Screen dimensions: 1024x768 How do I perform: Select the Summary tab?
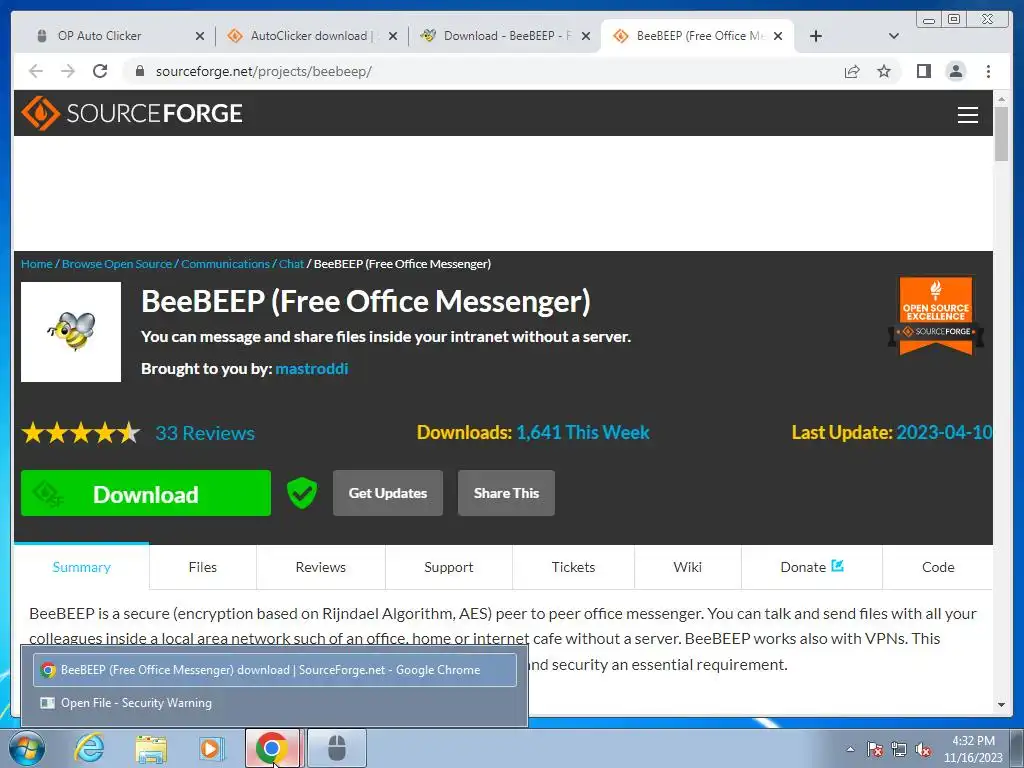82,567
